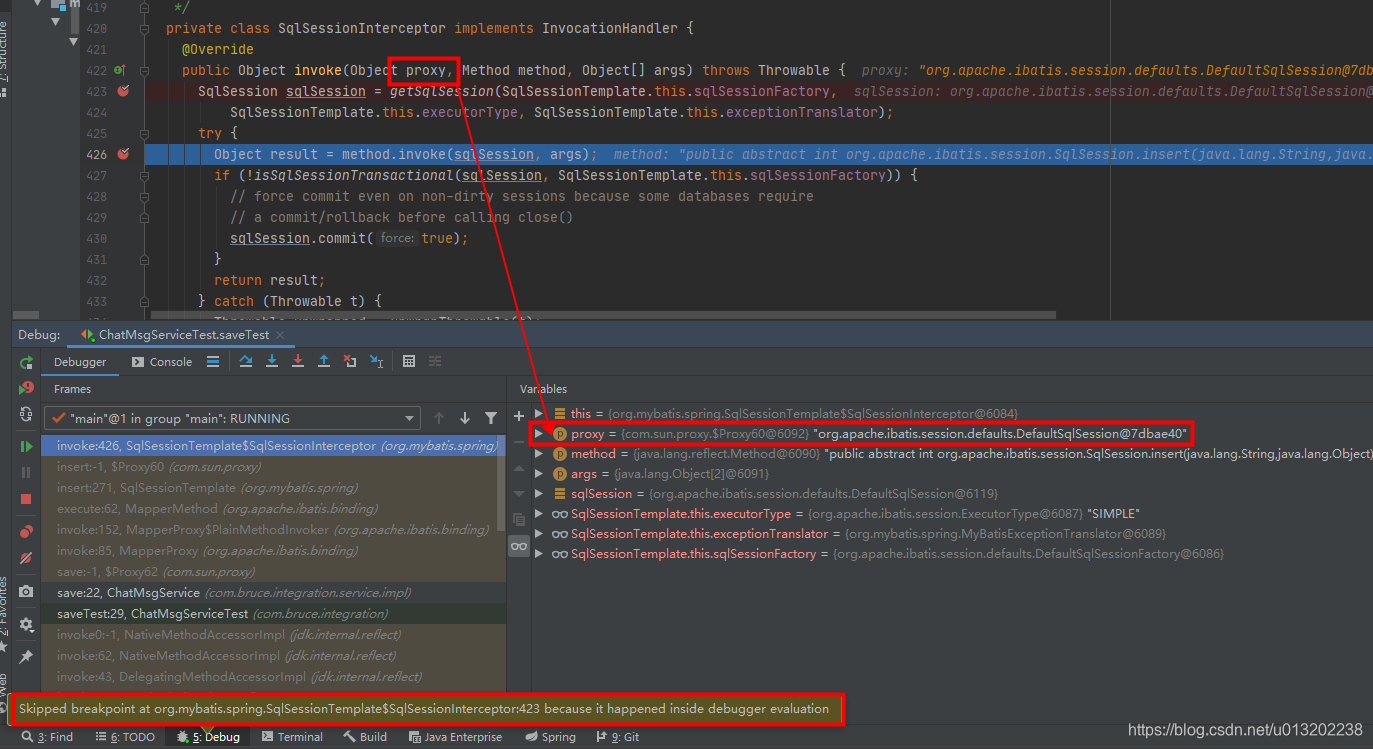
Task: Stop the debug session with red square
Action: point(26,498)
